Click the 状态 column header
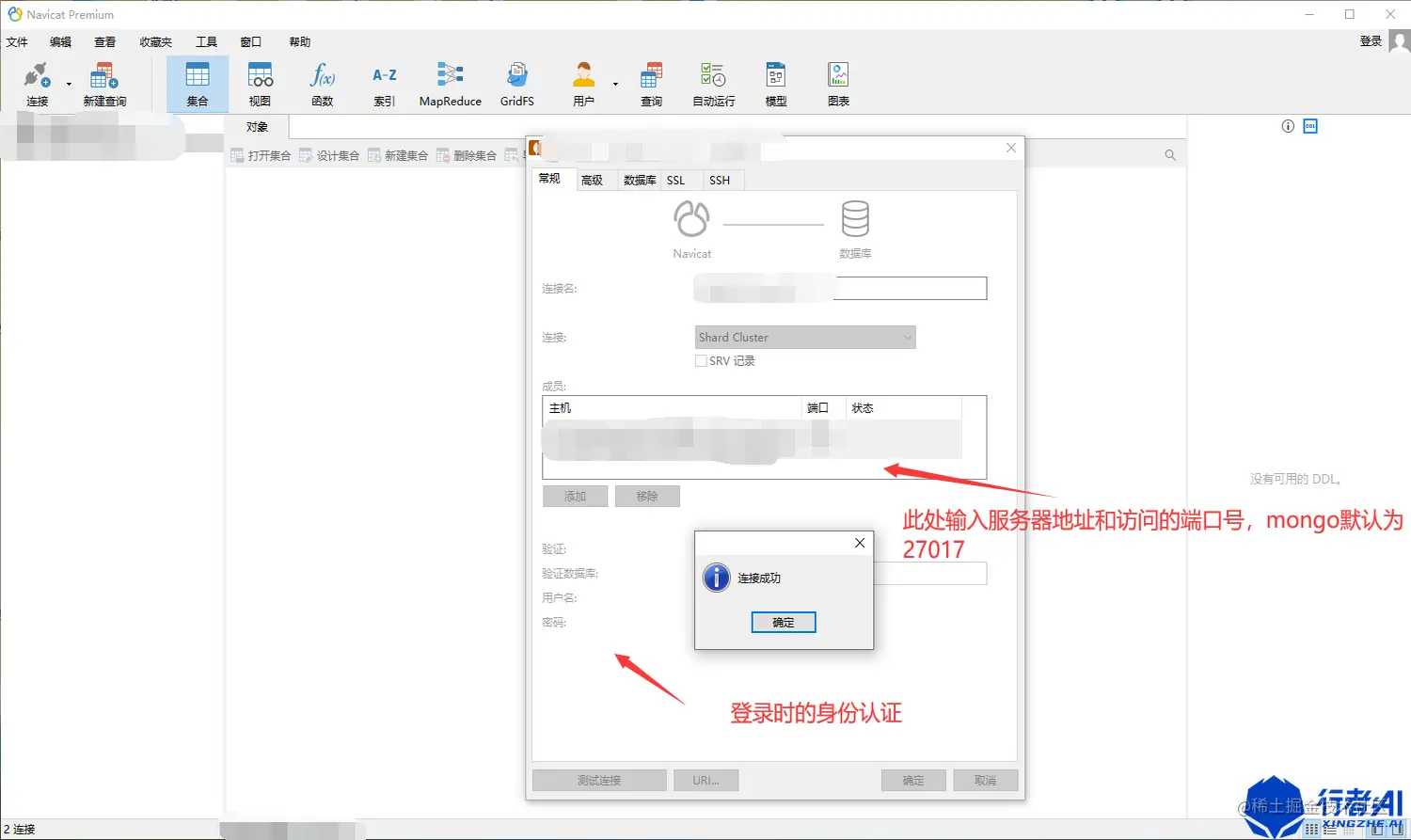Viewport: 1411px width, 840px height. 904,407
